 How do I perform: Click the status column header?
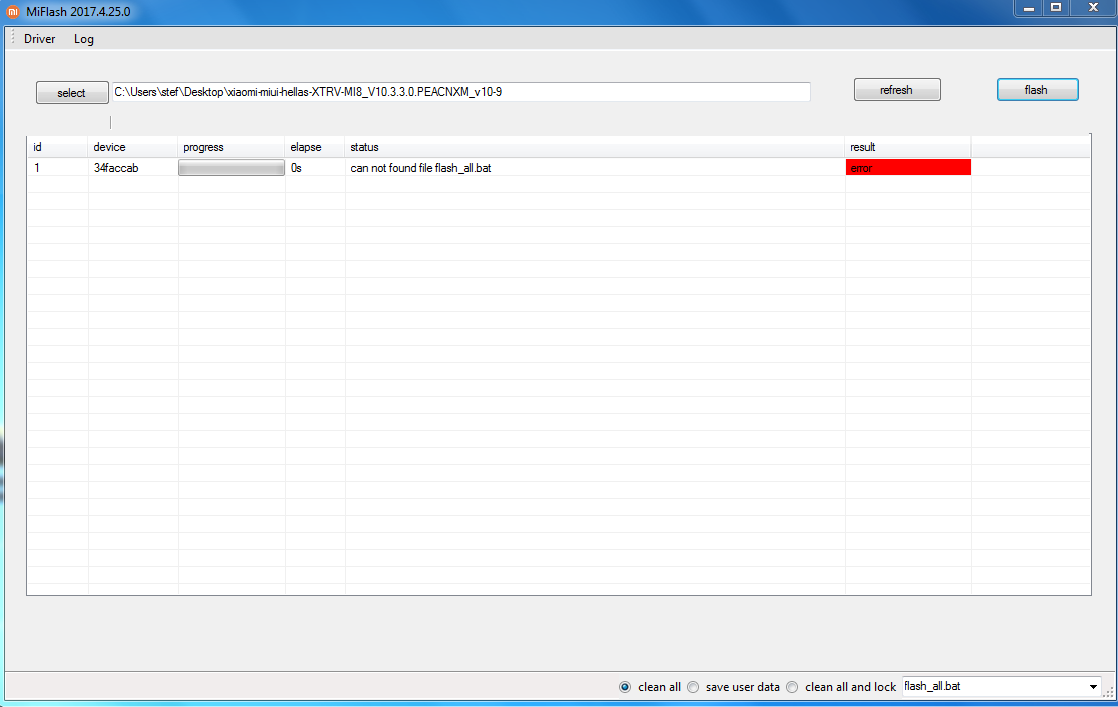(x=595, y=147)
